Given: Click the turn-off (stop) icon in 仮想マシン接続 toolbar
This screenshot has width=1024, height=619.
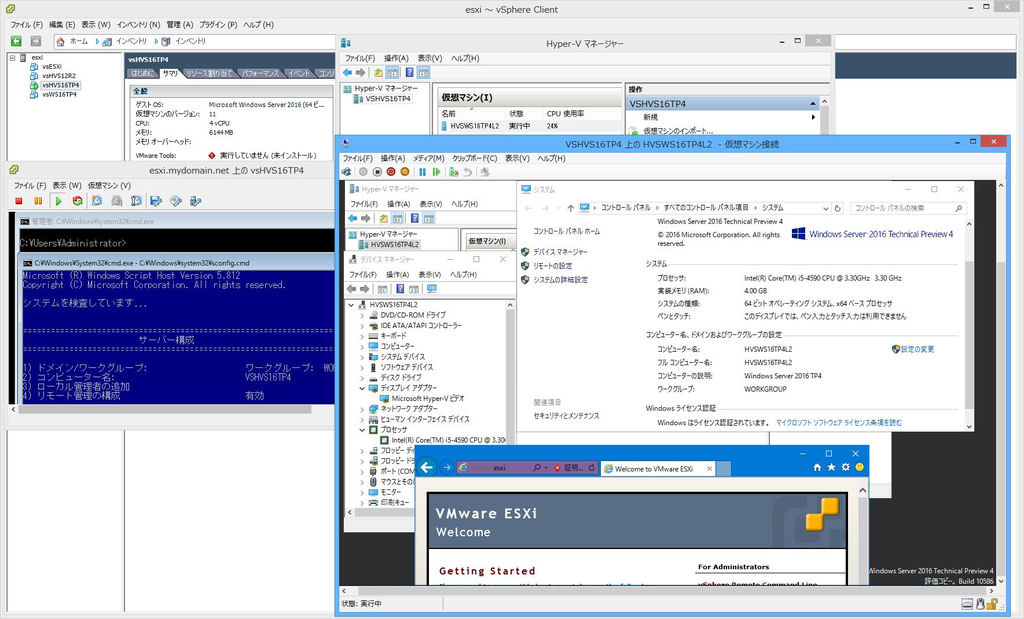Looking at the screenshot, I should (x=377, y=172).
